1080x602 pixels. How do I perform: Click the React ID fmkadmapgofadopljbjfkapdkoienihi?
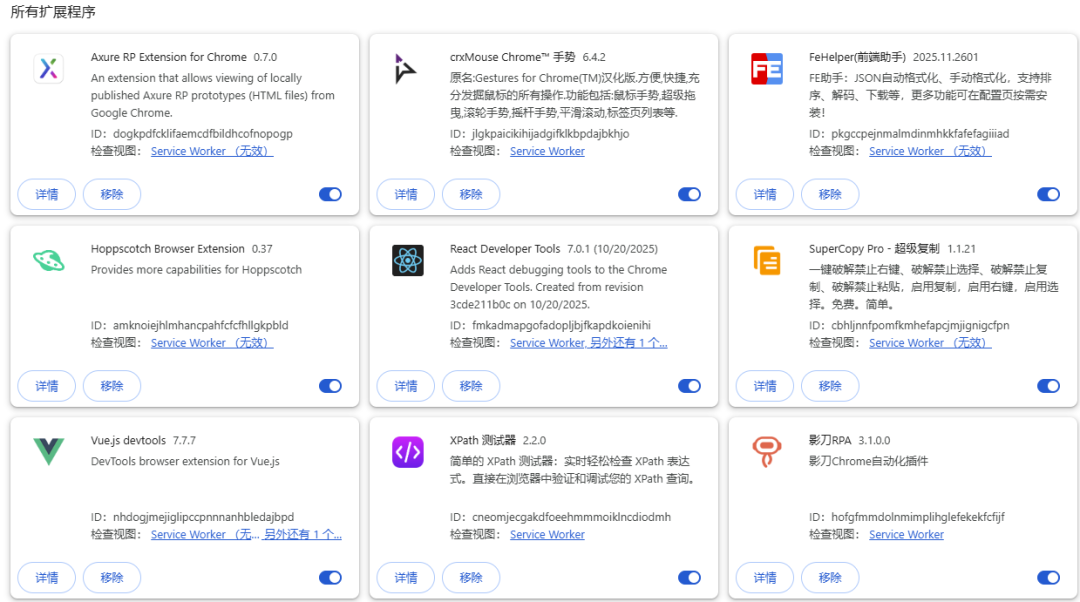561,324
